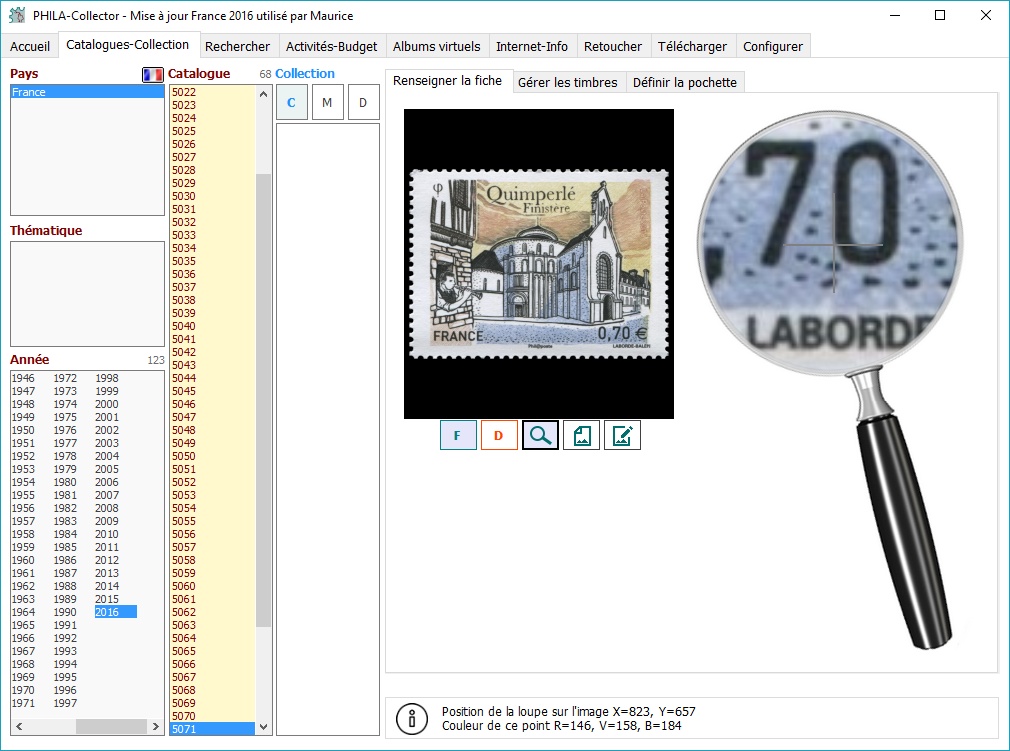1010x751 pixels.
Task: Switch to Gérer les timbres tab
Action: pyautogui.click(x=567, y=82)
